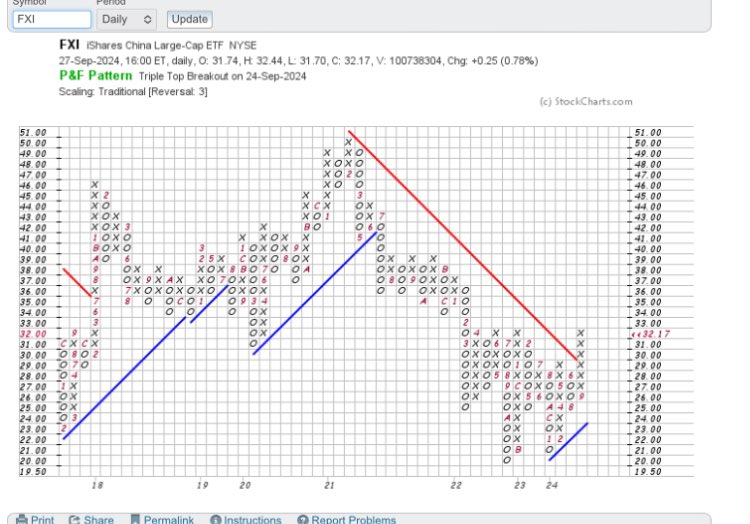Click the Update button

tap(190, 20)
